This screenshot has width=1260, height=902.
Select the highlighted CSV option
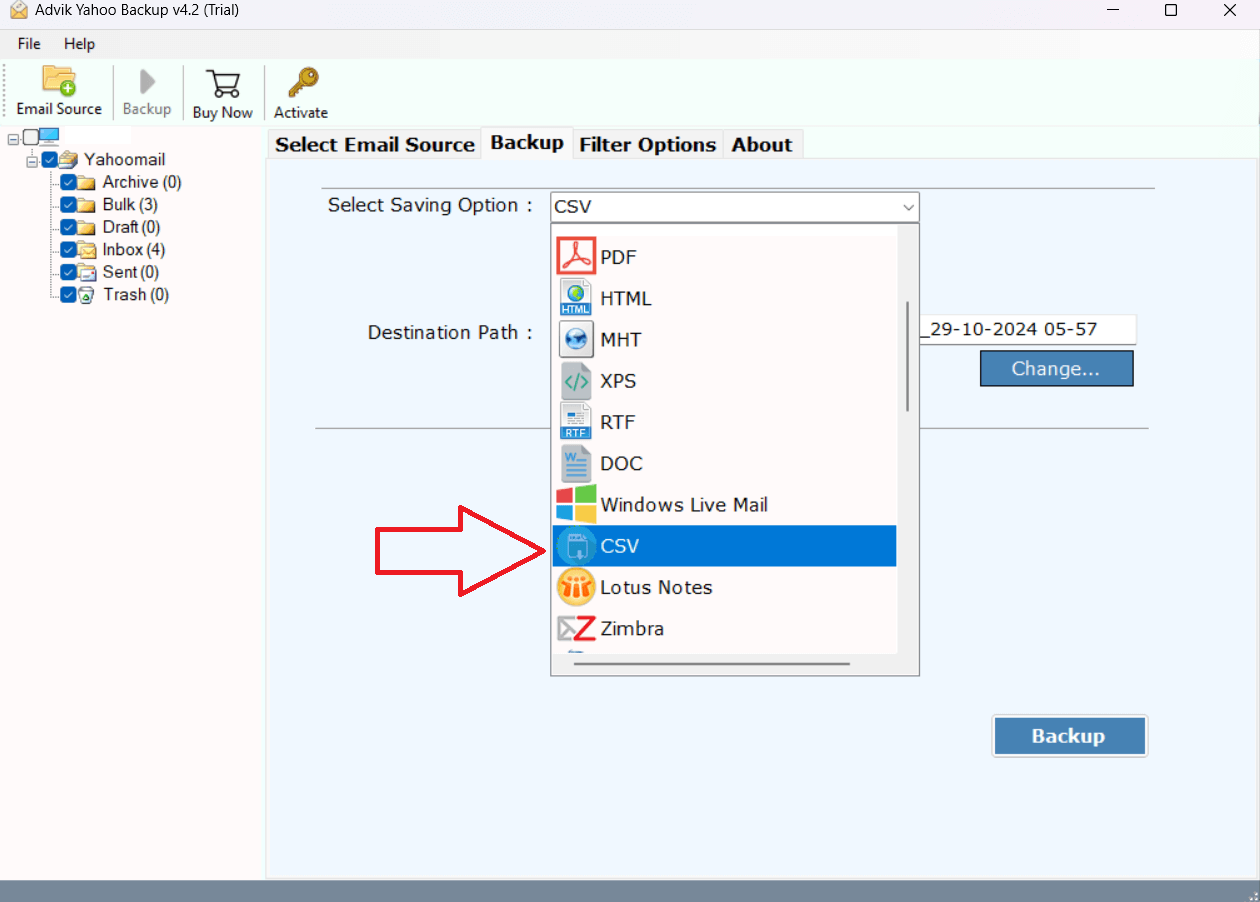click(725, 545)
